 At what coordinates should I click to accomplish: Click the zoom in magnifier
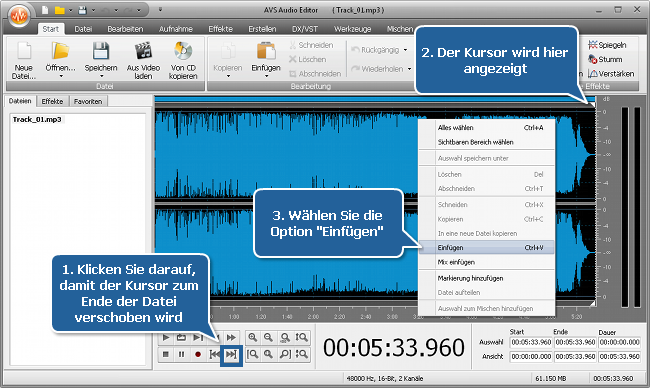(x=252, y=337)
